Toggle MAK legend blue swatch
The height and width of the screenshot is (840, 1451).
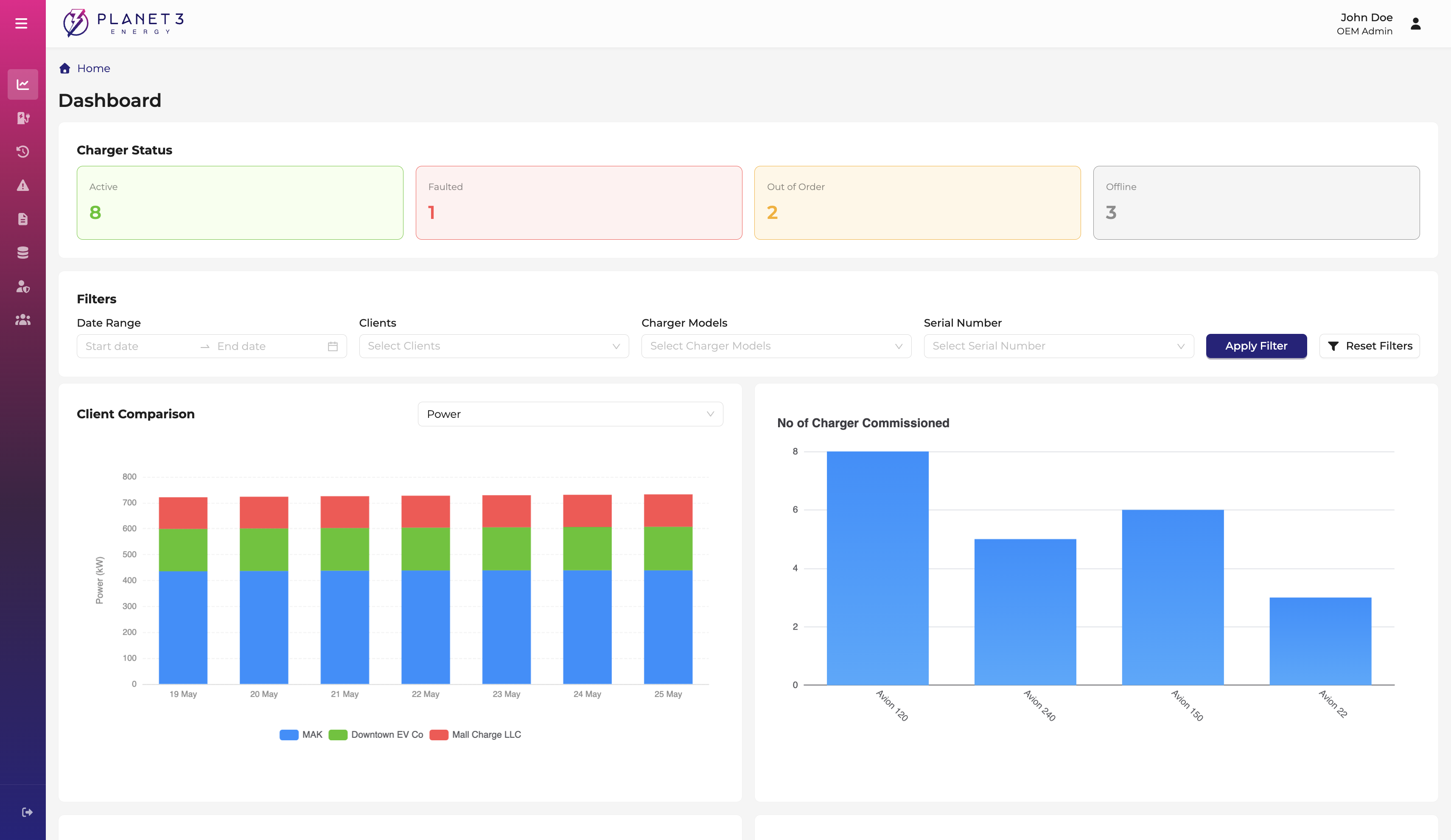289,735
